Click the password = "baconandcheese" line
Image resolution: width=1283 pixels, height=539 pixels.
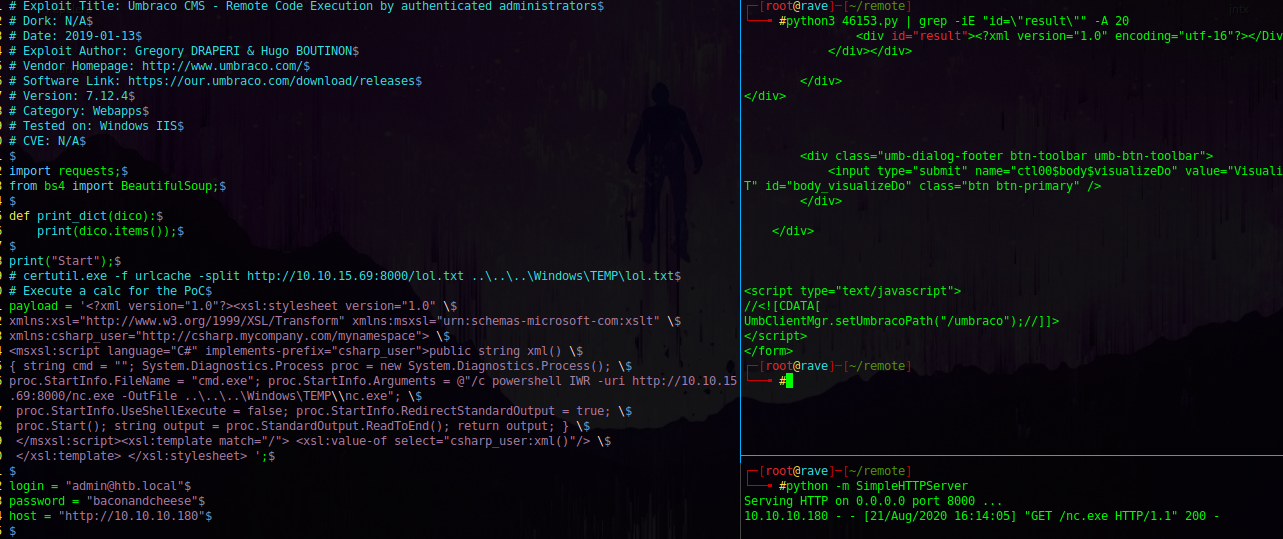107,501
